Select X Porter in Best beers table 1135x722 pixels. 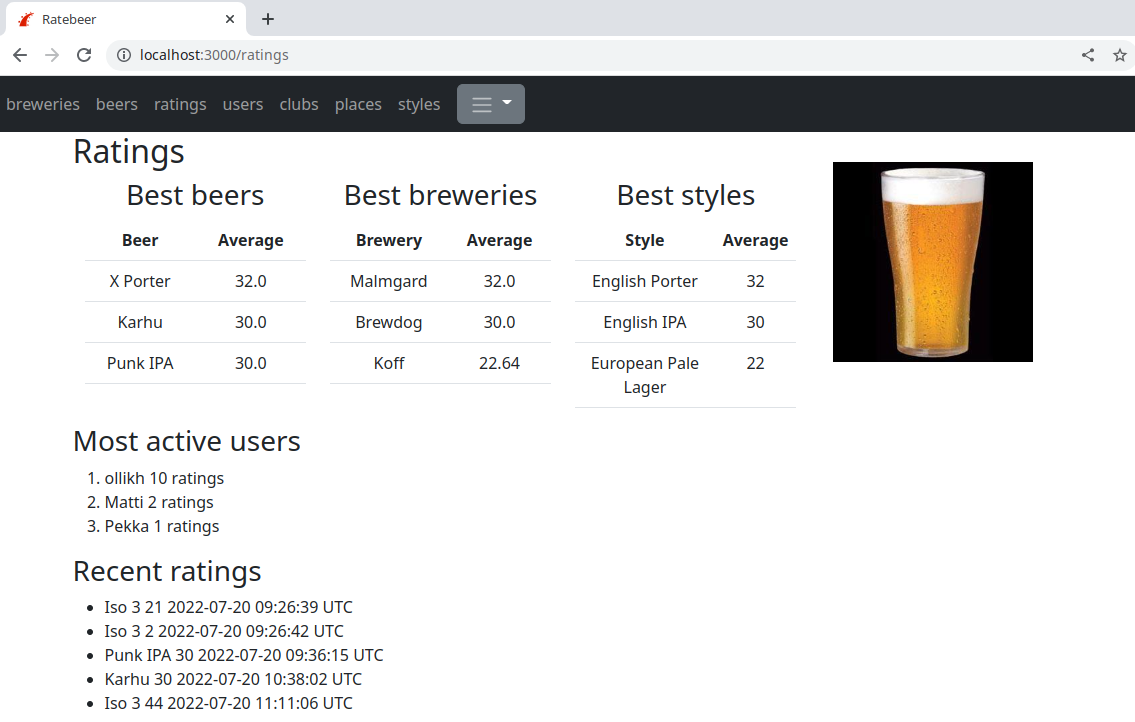point(140,281)
